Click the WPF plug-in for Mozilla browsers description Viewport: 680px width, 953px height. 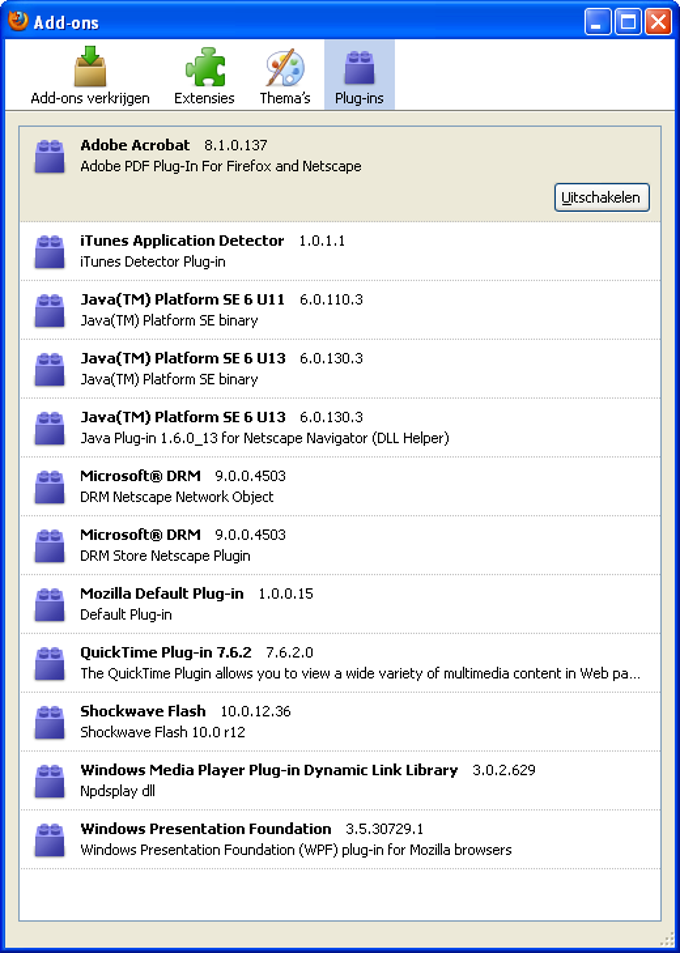pos(296,850)
